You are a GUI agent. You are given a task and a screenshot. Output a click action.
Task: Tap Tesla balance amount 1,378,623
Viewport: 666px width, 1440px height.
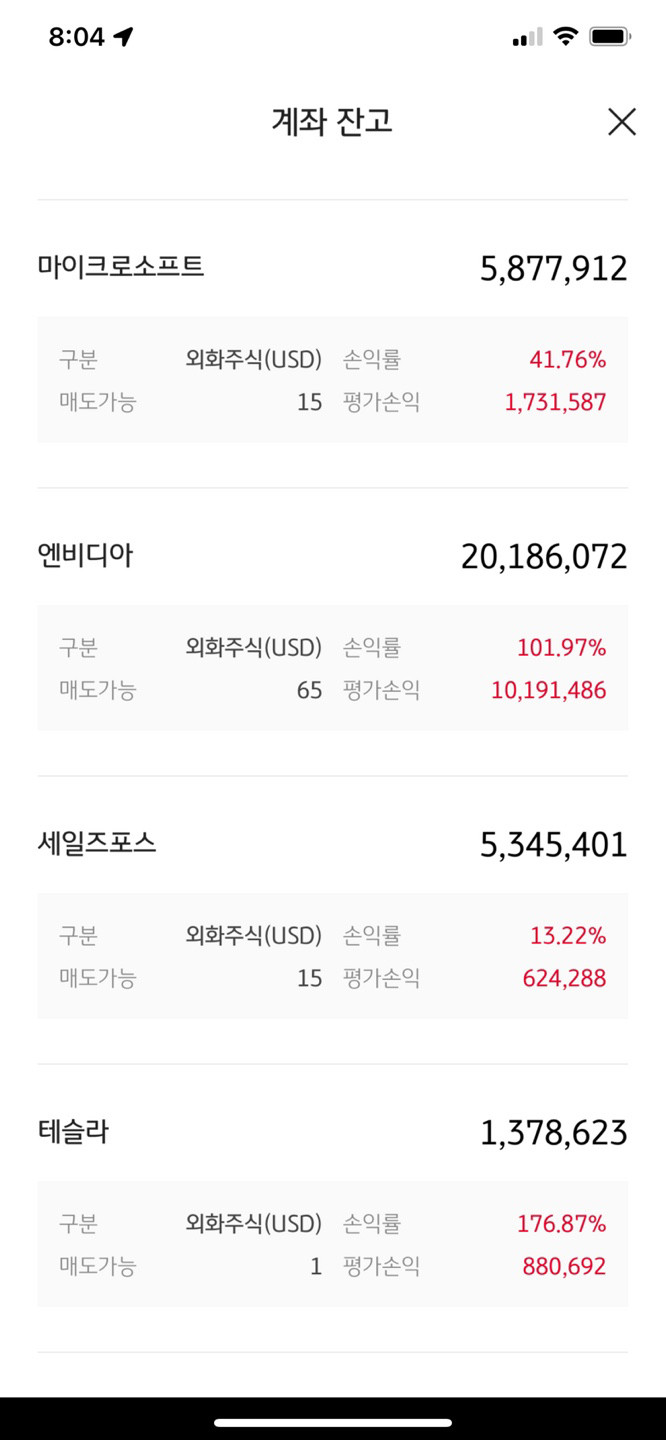click(x=554, y=1132)
